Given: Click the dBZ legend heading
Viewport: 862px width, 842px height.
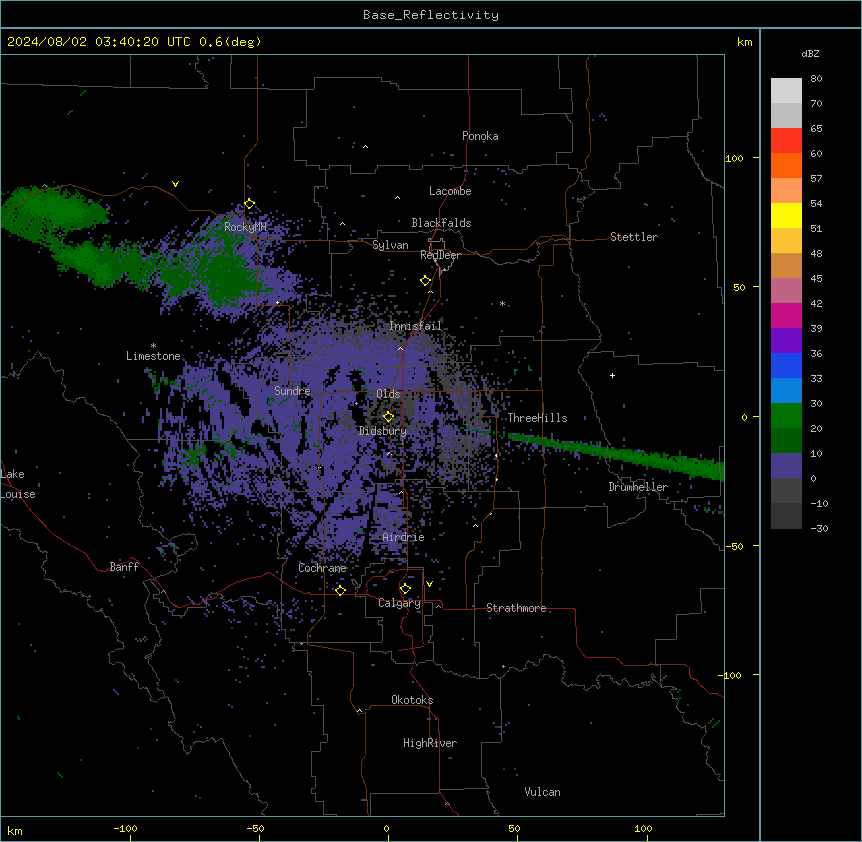Looking at the screenshot, I should coord(810,53).
